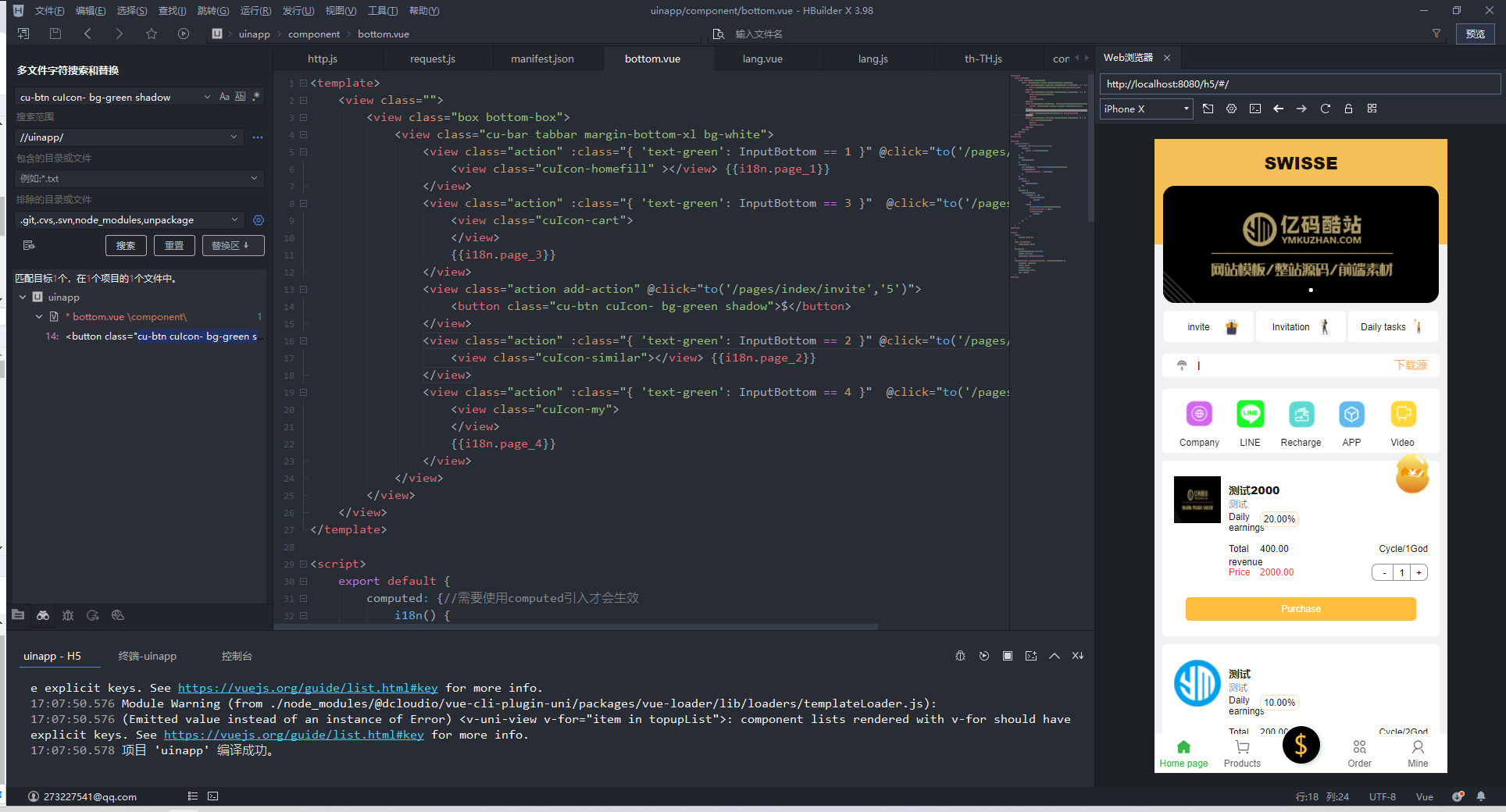Click the editor minimap
Viewport: 1506px width, 812px height.
pyautogui.click(x=1049, y=178)
